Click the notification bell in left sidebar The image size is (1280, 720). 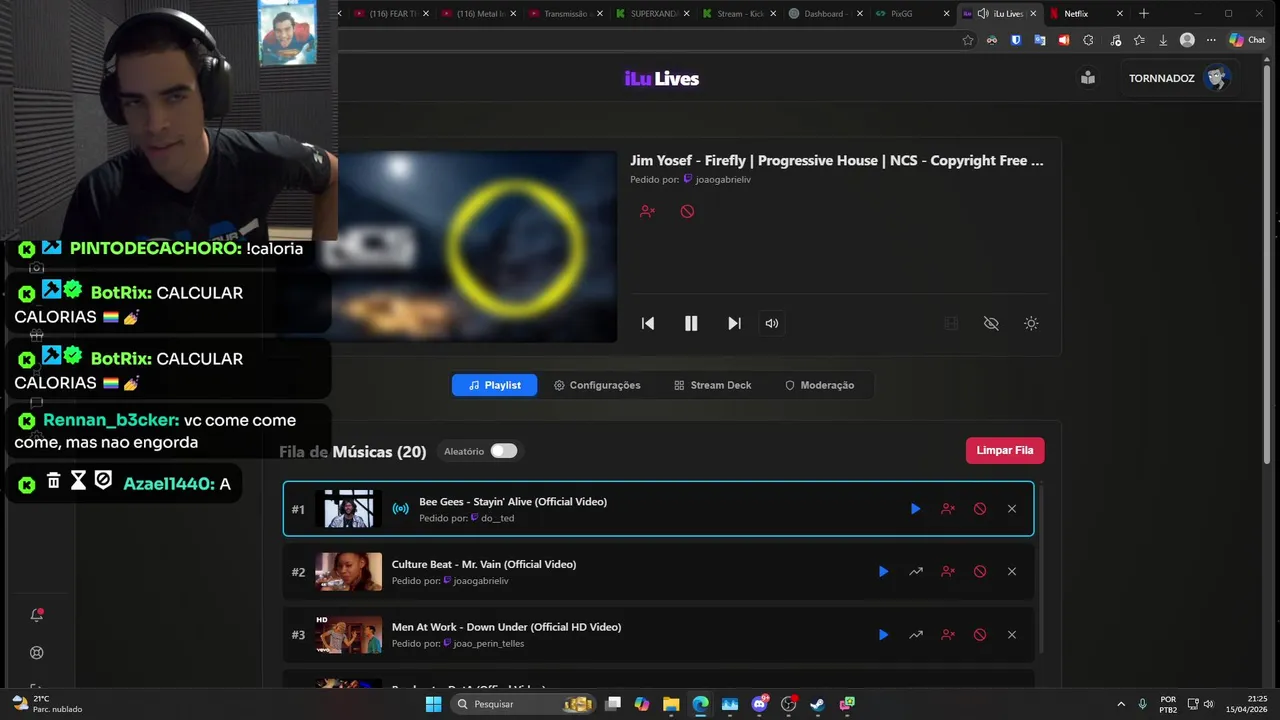pos(37,615)
